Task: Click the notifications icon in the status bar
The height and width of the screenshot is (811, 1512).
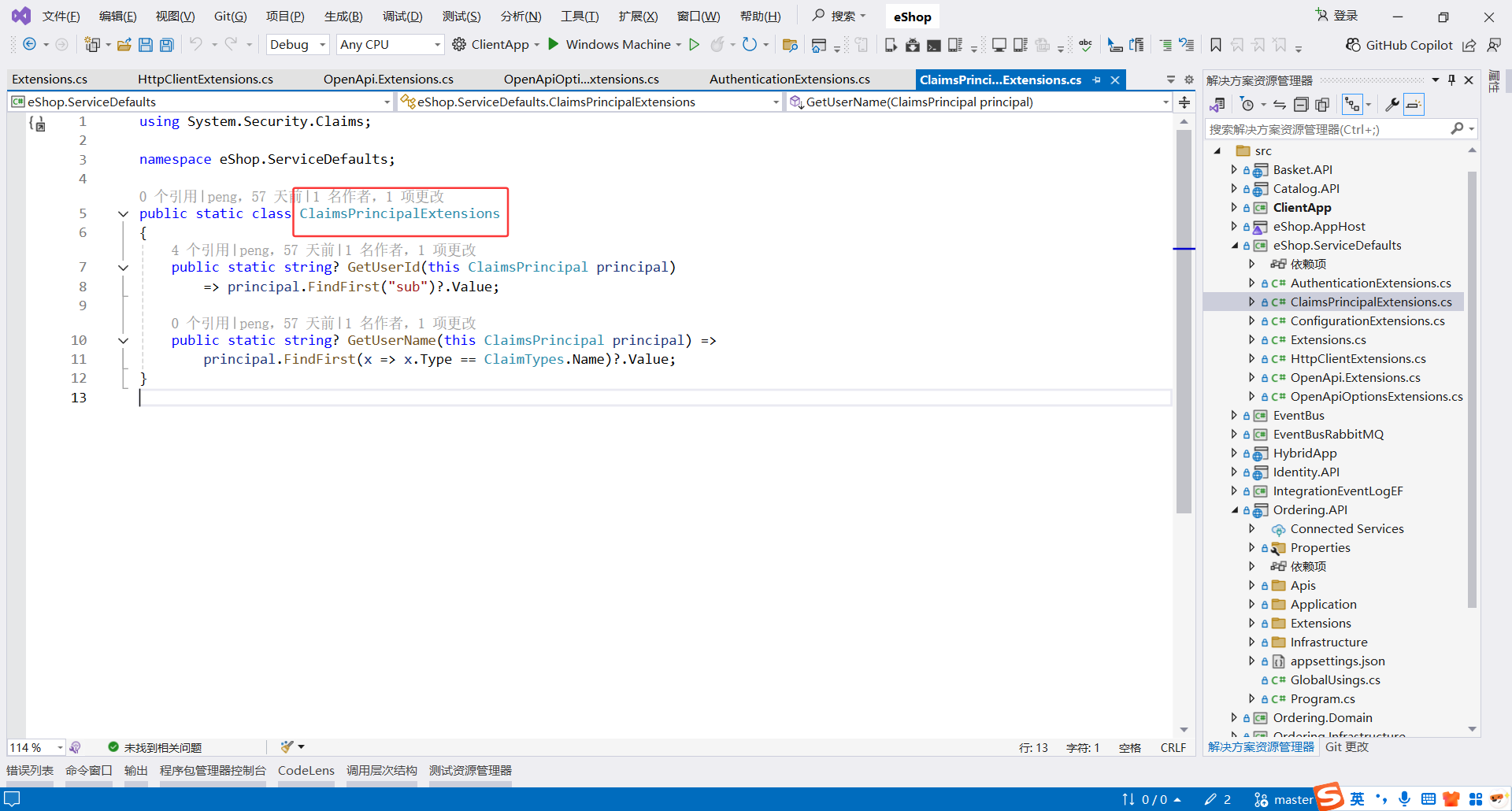Action: click(x=12, y=799)
